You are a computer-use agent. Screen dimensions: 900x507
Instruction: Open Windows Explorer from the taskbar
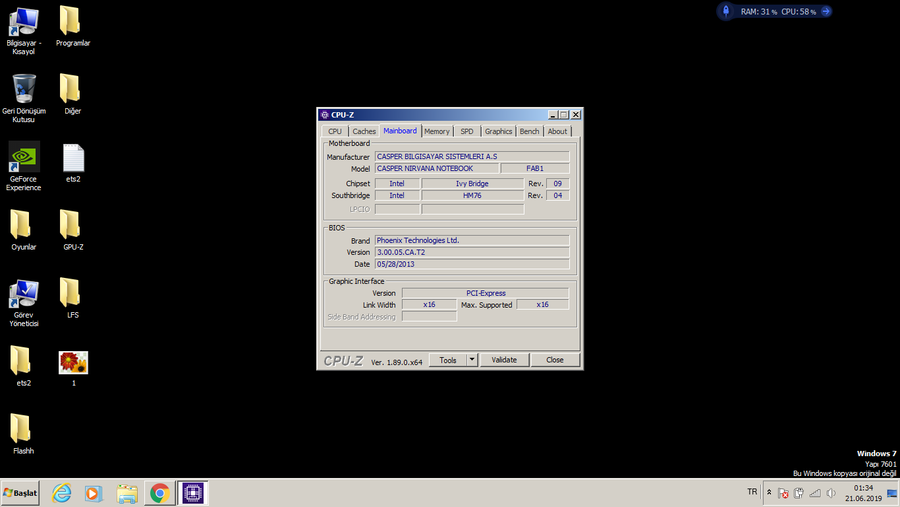coord(127,493)
